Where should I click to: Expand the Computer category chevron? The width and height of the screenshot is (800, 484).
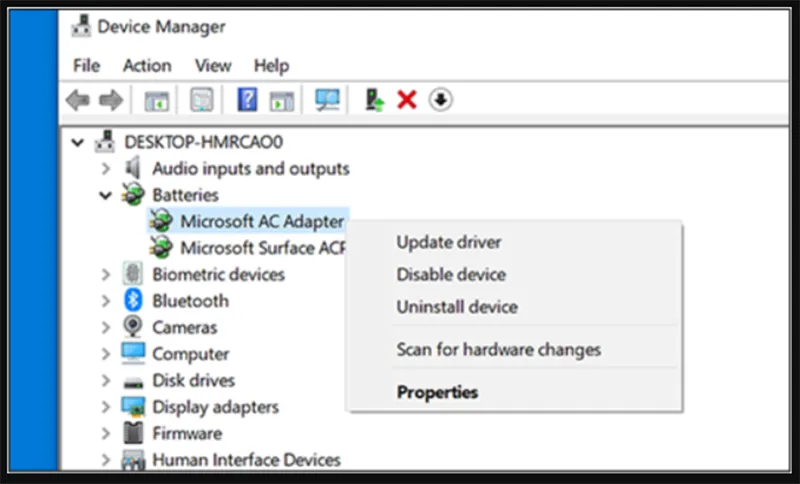click(106, 354)
